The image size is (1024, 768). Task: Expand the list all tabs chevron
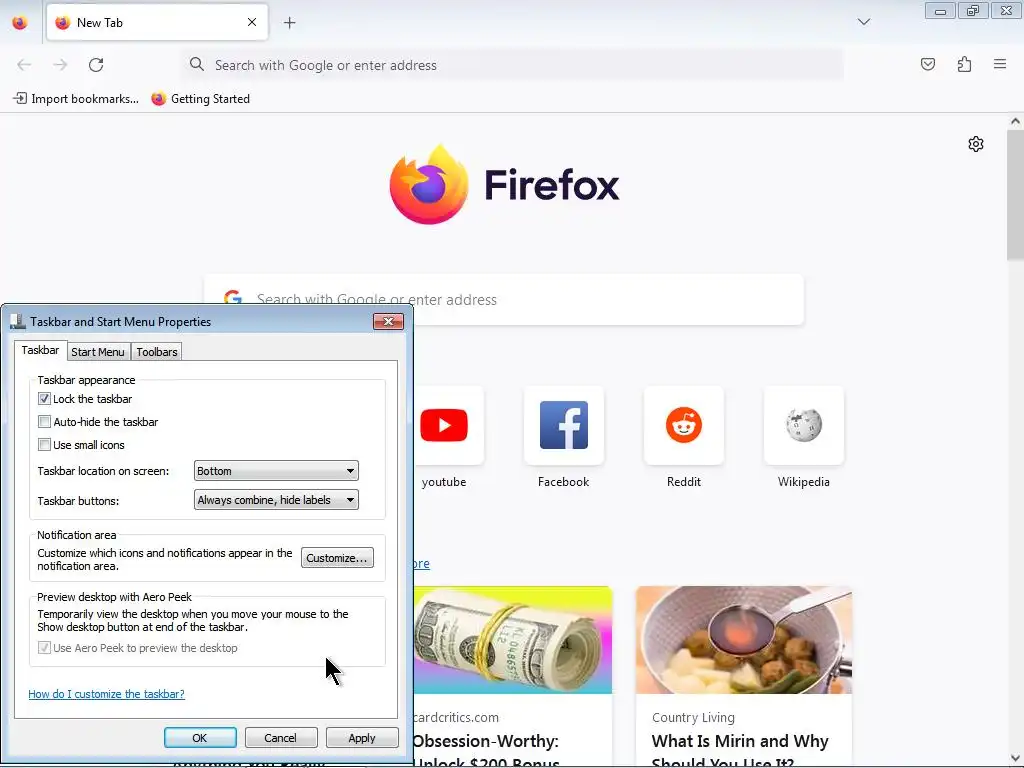click(x=863, y=22)
